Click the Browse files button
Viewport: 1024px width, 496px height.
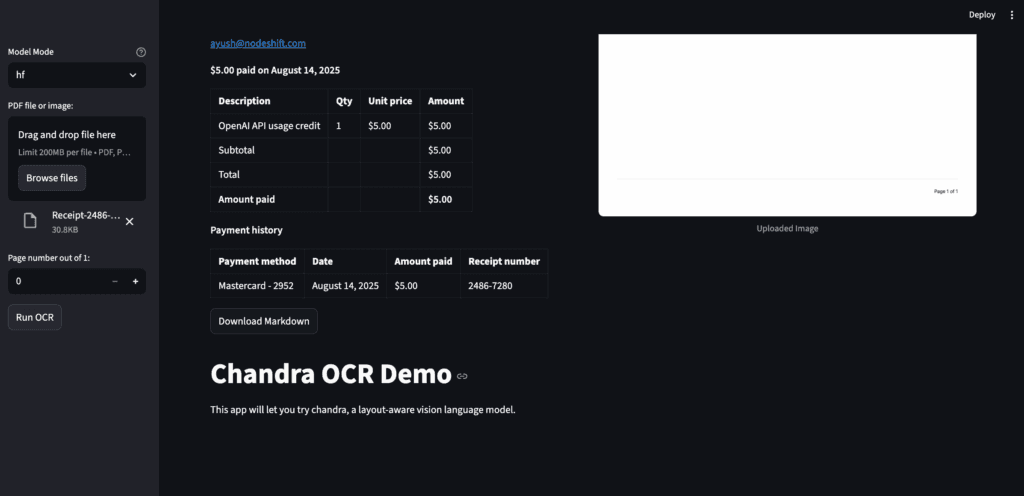(x=52, y=178)
